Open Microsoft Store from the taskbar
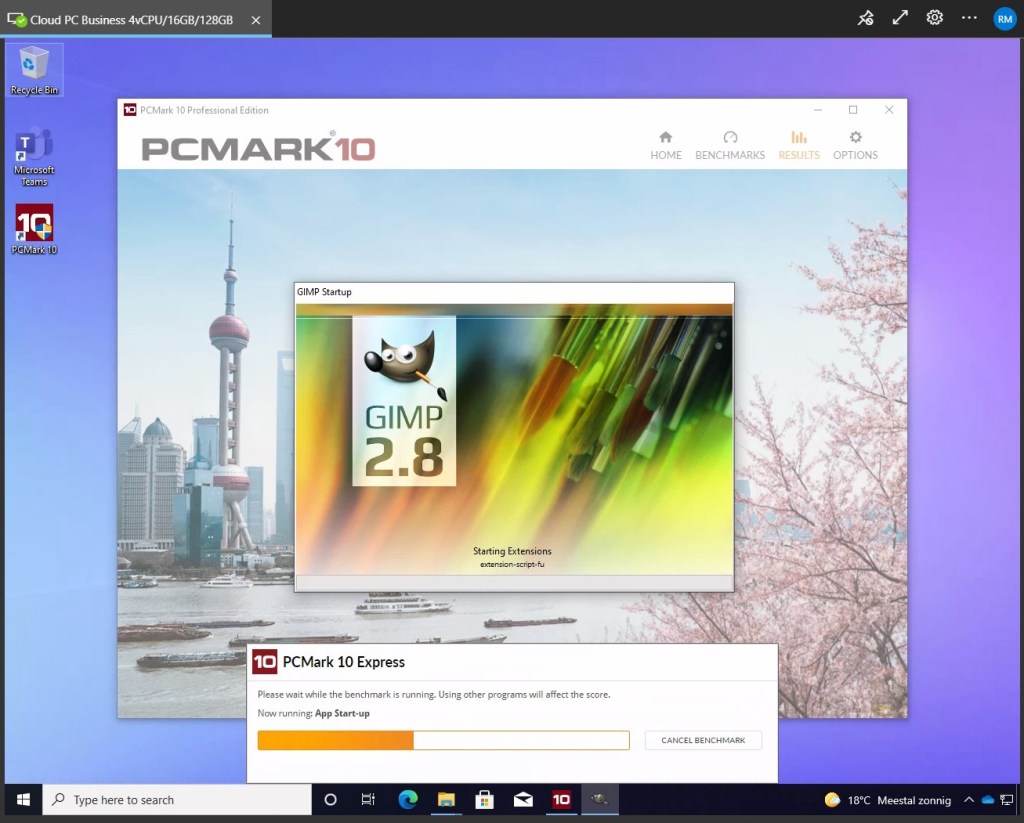 click(484, 799)
